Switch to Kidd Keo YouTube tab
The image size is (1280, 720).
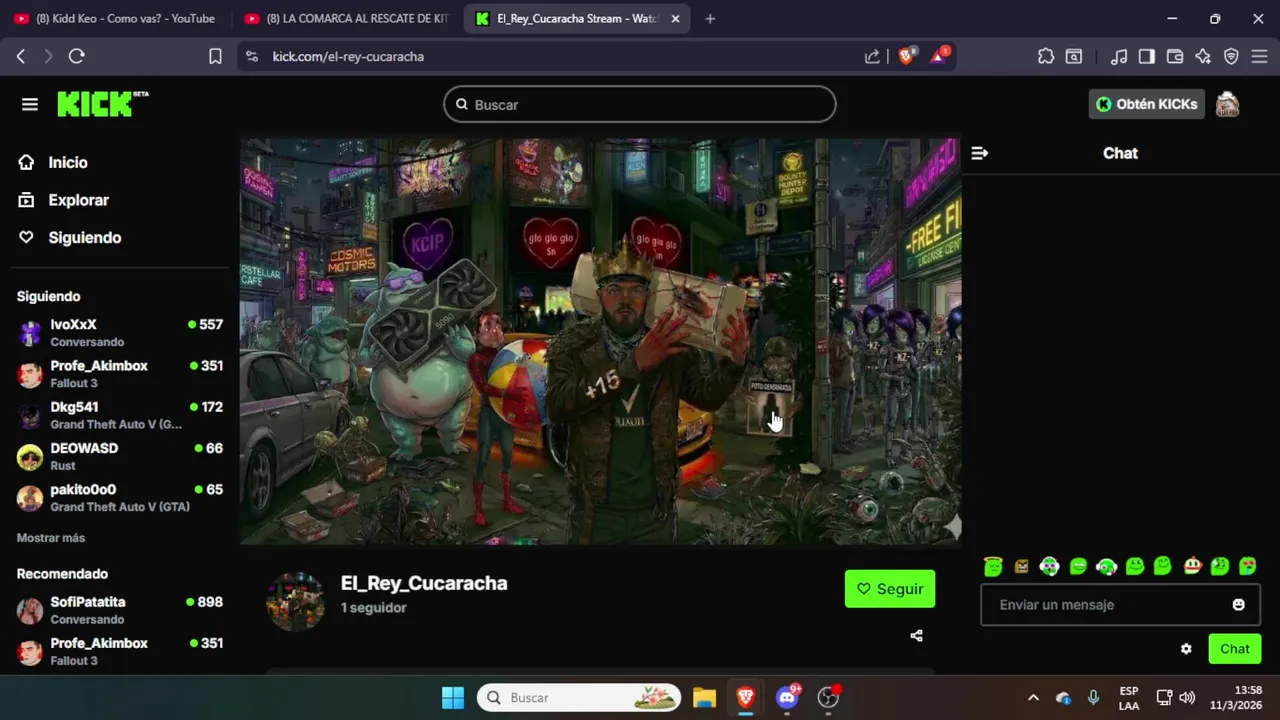coord(116,18)
